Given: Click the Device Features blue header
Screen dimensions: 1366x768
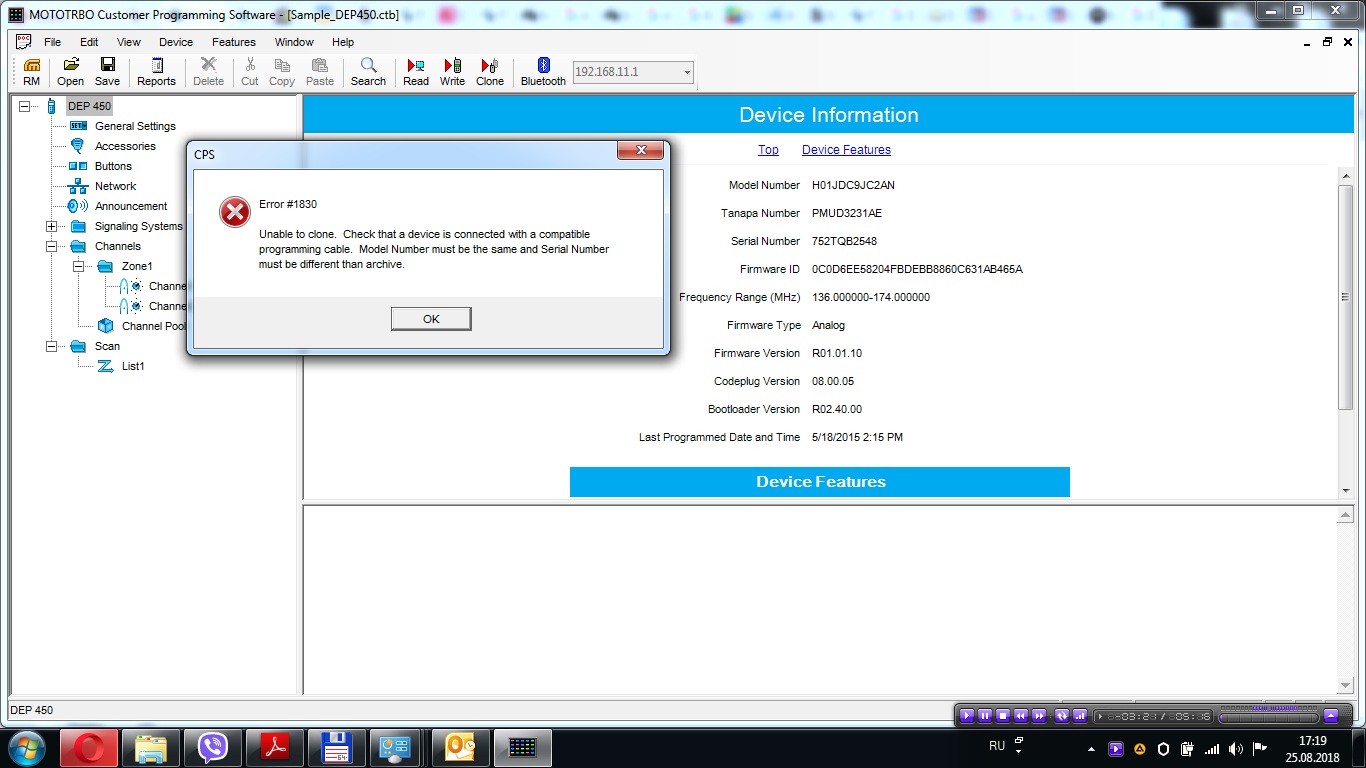Looking at the screenshot, I should pos(820,481).
